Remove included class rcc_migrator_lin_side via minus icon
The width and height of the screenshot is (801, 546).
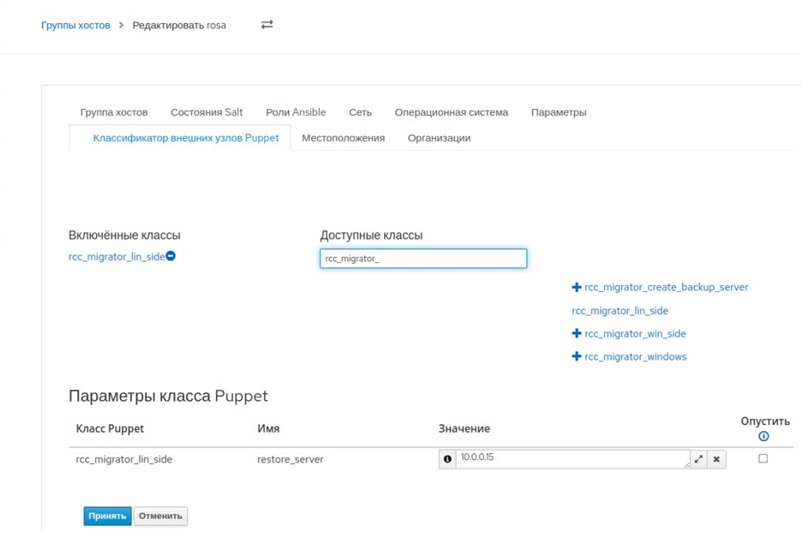click(x=171, y=257)
